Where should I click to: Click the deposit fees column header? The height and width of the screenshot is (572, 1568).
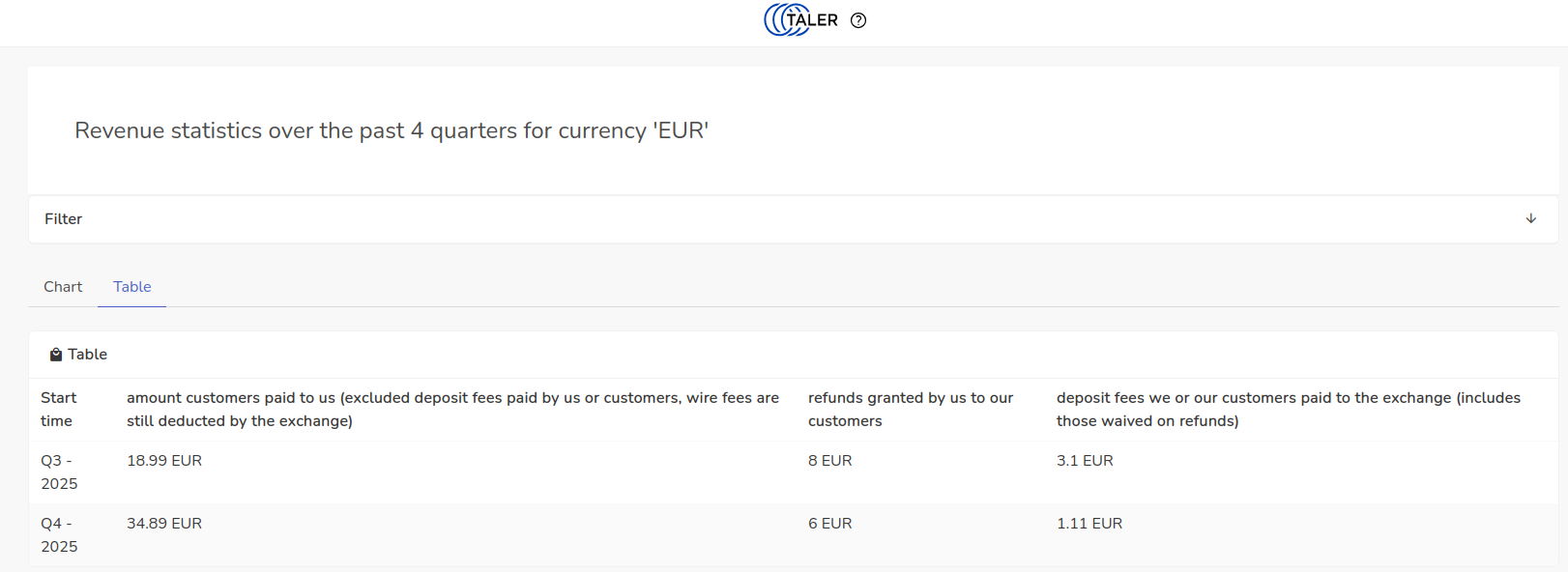[x=1288, y=410]
